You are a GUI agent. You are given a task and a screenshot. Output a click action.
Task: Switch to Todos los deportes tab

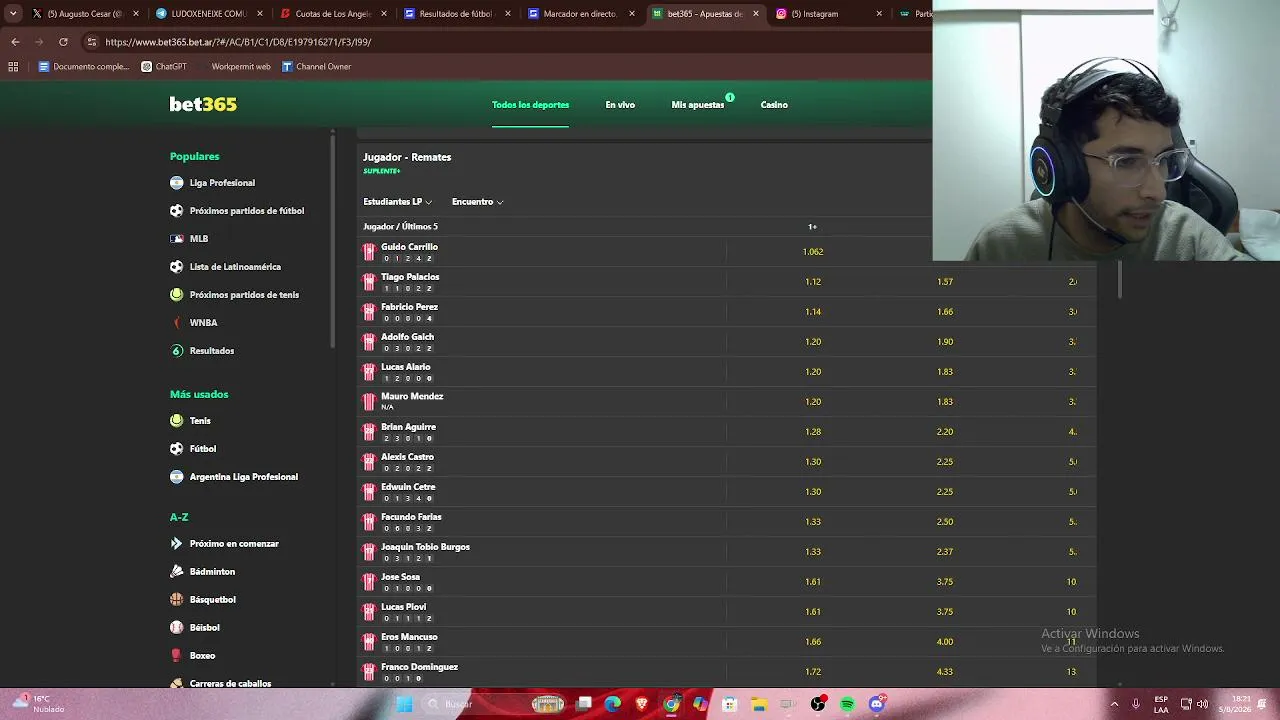[x=530, y=105]
